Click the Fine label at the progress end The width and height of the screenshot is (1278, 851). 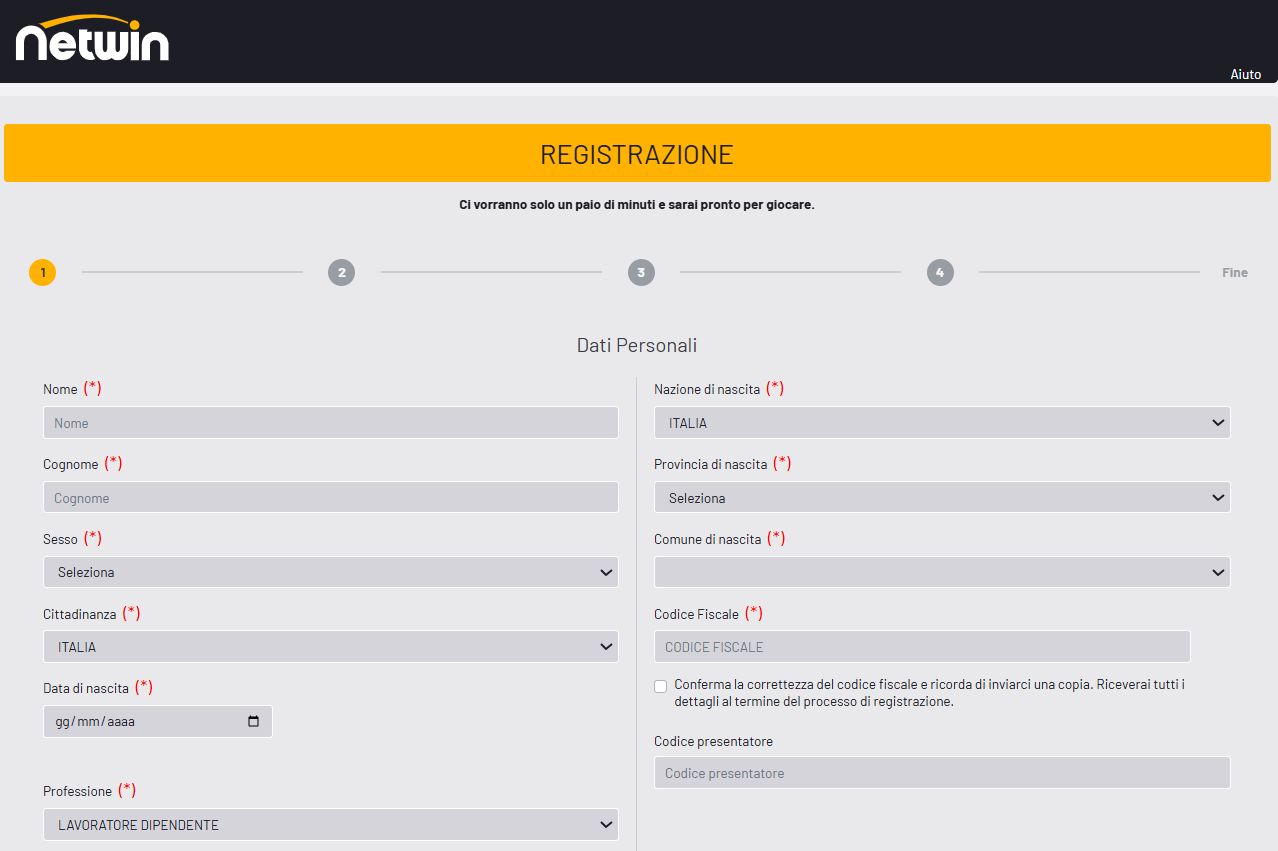1234,271
